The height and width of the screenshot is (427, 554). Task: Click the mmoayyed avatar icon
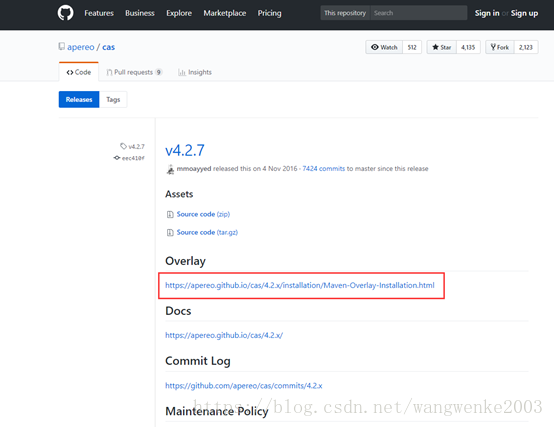click(x=170, y=169)
